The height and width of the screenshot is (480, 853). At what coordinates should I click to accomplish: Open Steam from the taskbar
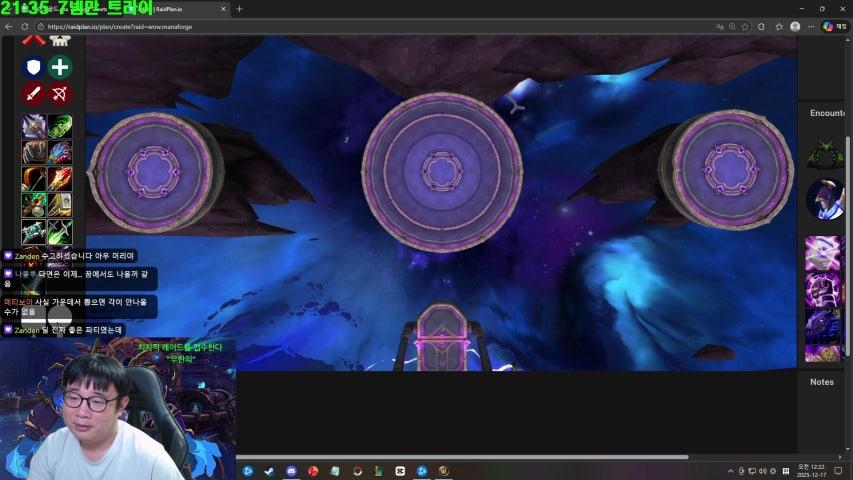[x=269, y=471]
